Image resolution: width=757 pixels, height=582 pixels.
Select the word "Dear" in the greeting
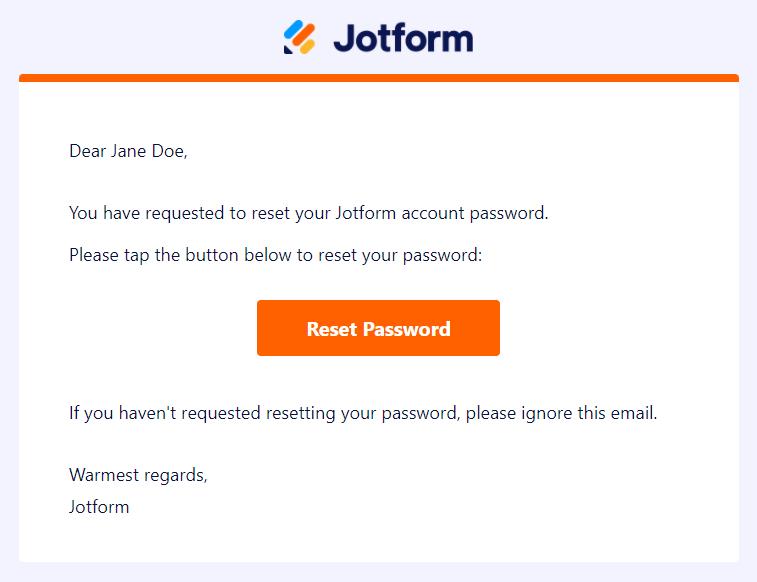click(87, 151)
